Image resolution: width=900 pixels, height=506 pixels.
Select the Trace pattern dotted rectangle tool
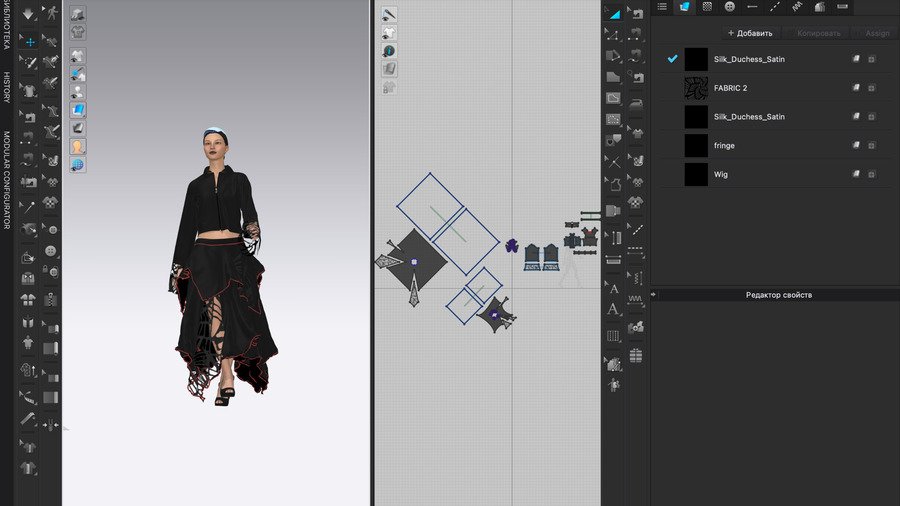point(614,119)
